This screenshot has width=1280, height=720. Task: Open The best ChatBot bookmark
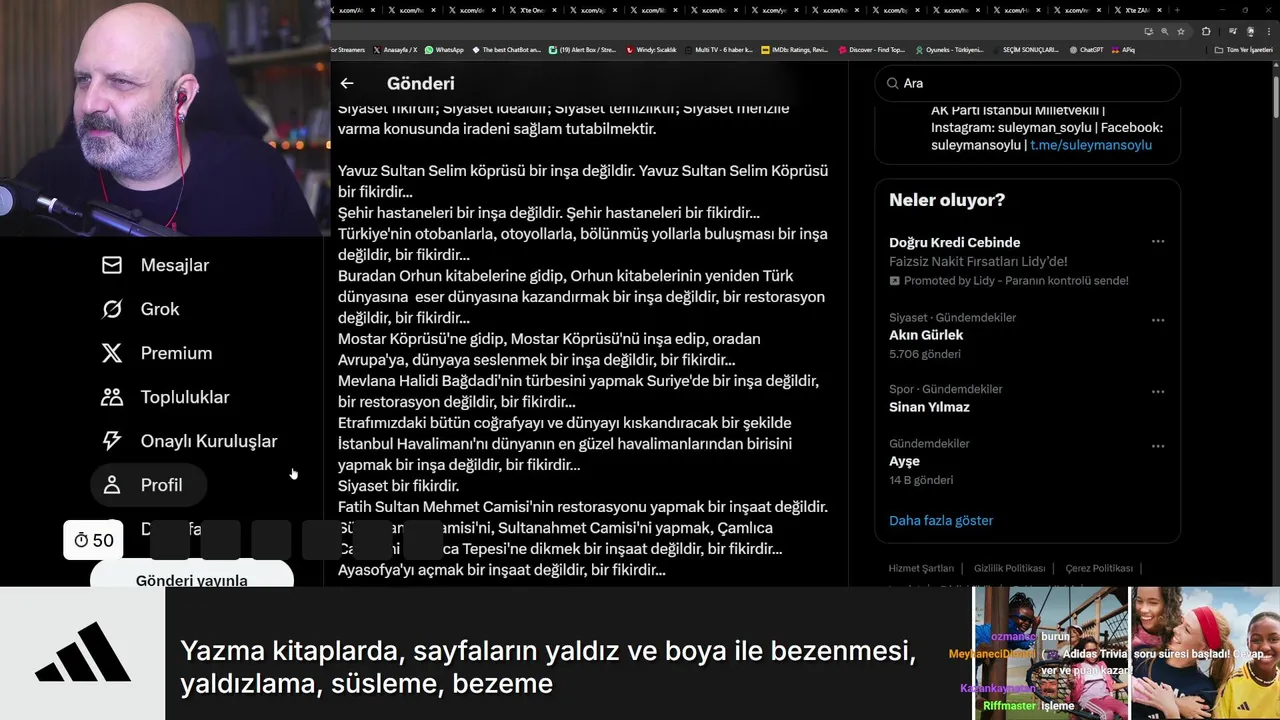click(505, 50)
